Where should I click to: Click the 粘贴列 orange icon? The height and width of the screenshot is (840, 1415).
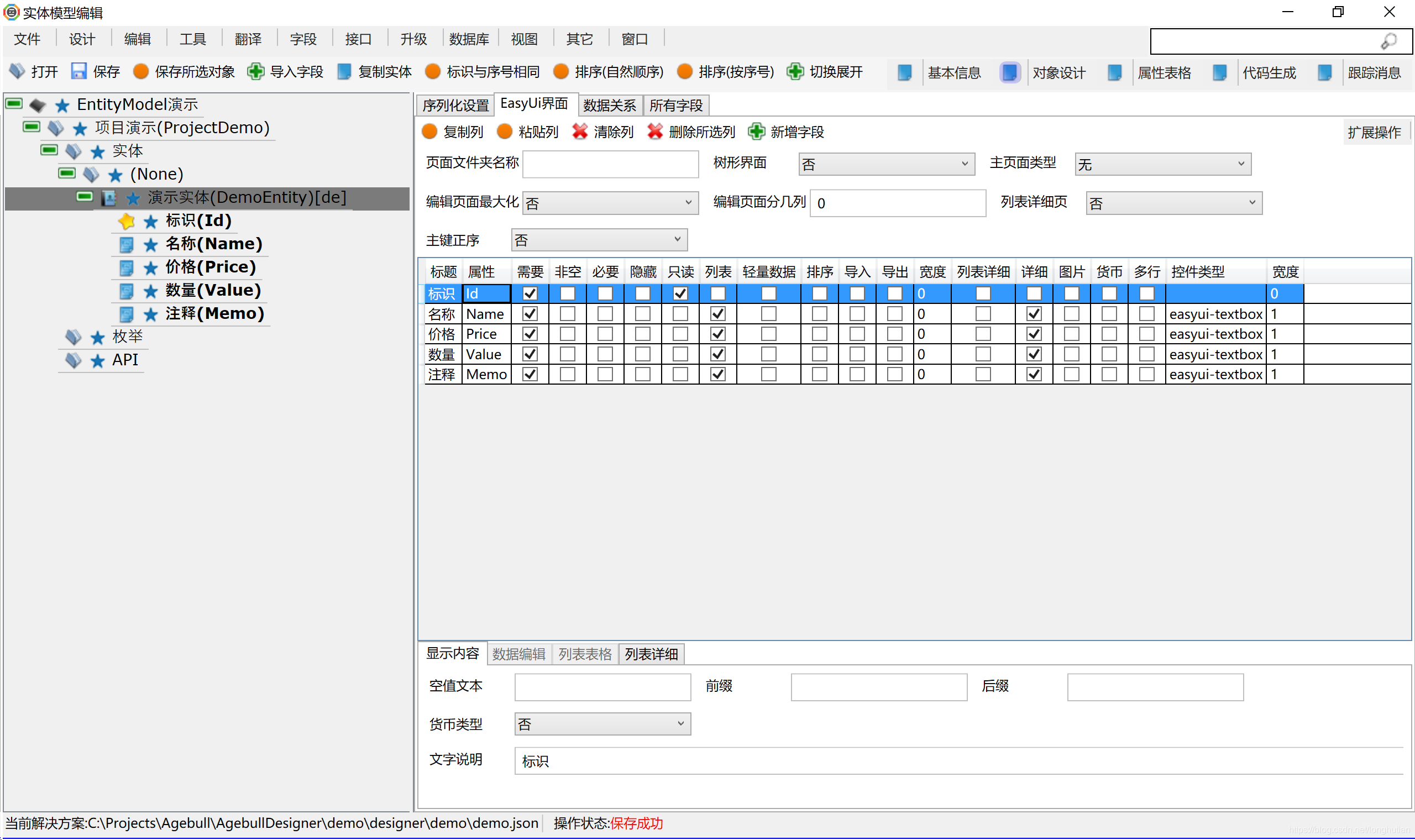click(505, 132)
